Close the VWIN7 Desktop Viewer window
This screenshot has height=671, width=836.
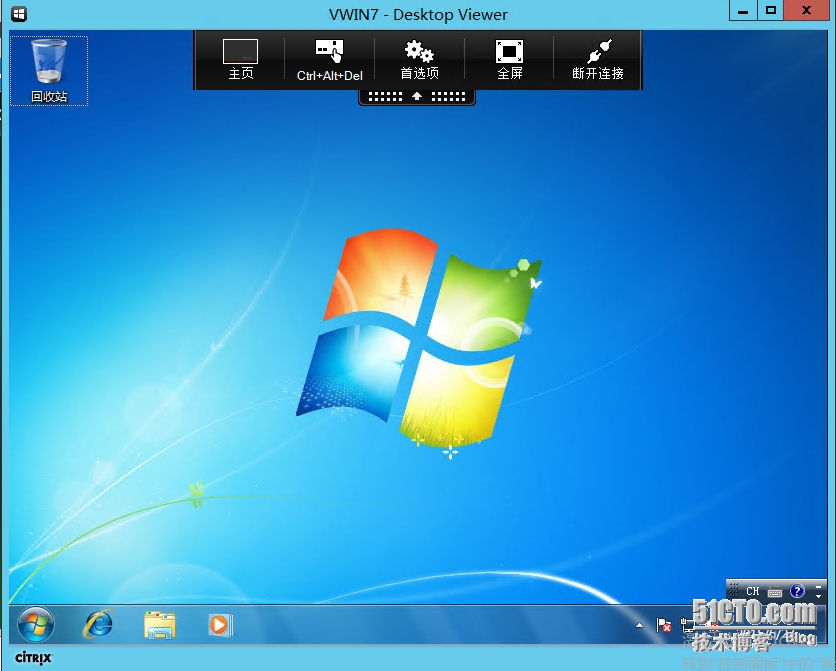806,10
